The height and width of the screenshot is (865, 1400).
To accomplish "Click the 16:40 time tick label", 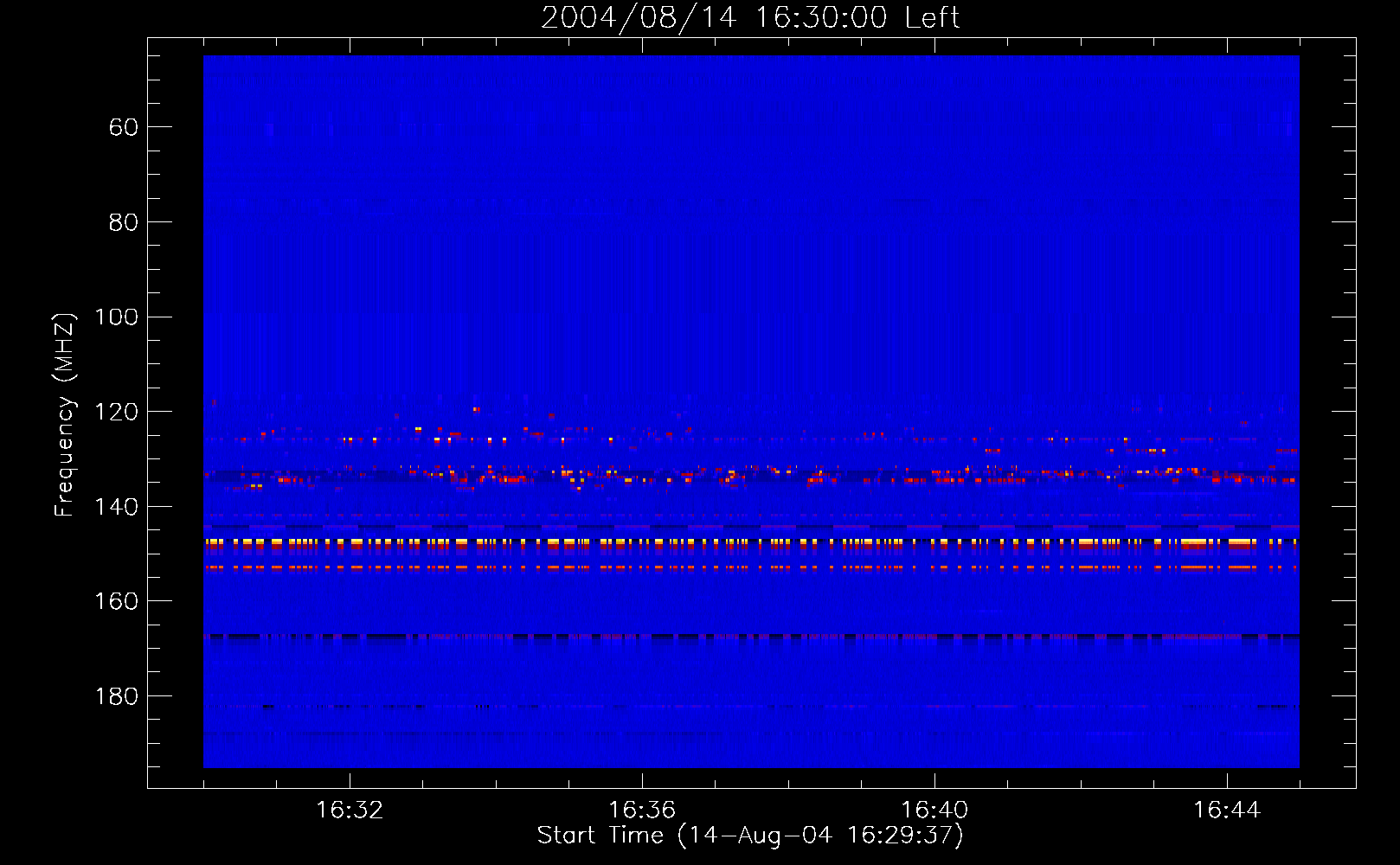I will (x=934, y=811).
